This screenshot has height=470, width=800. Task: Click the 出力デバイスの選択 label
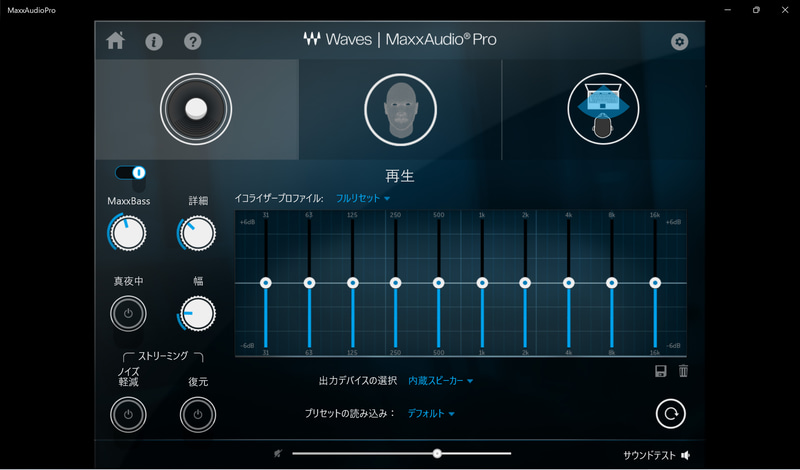click(358, 381)
